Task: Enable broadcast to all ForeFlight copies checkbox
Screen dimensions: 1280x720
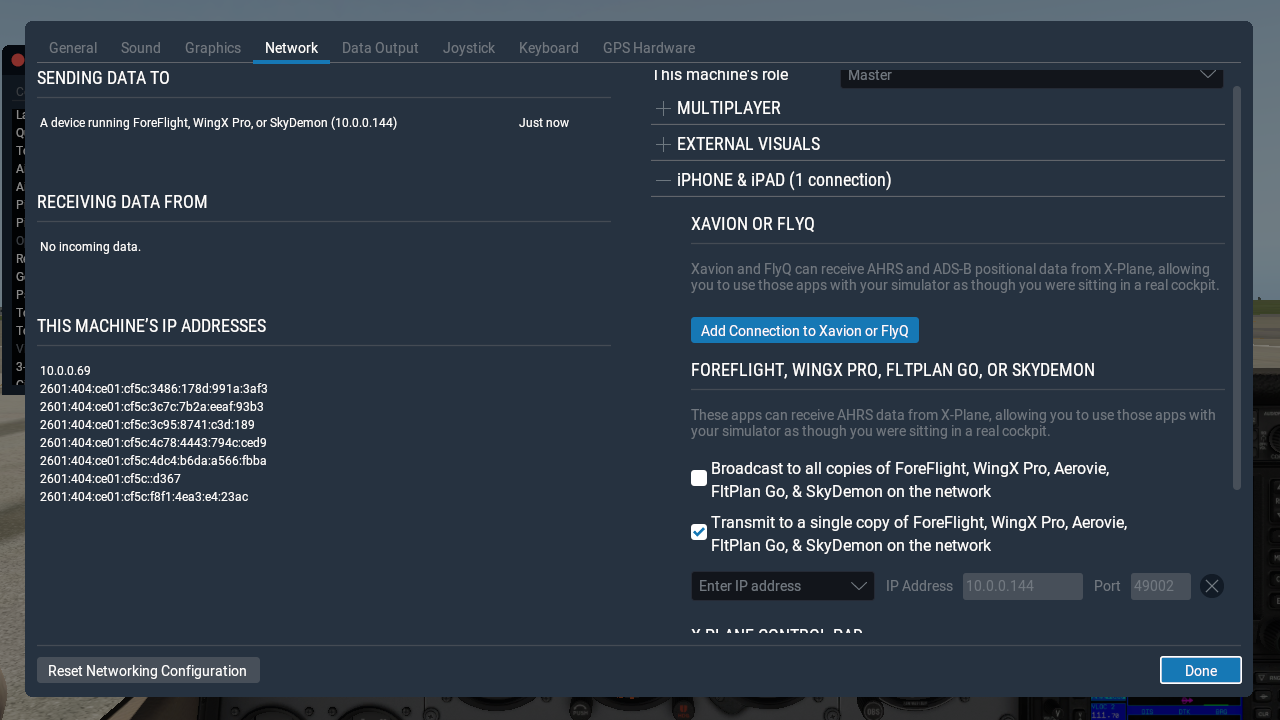Action: coord(699,478)
